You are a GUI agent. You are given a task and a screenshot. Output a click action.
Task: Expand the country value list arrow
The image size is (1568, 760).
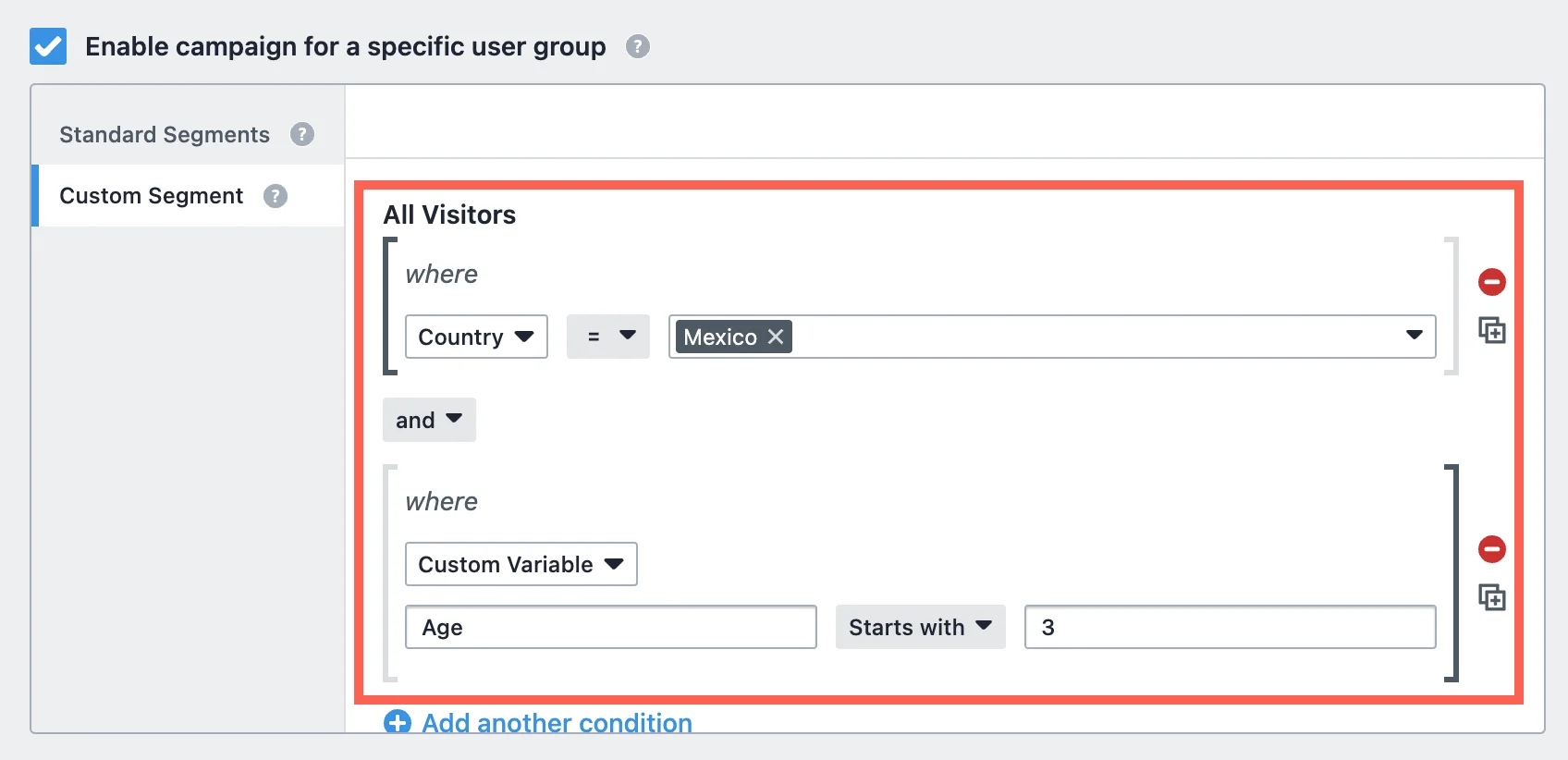(1414, 336)
